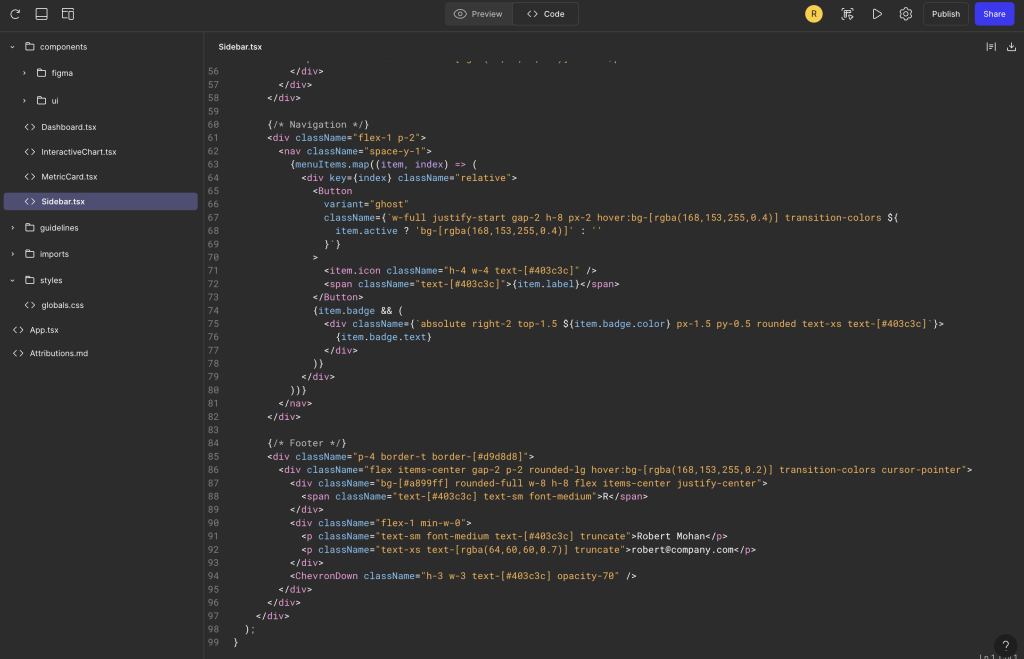
Task: Click the blue Share button
Action: [994, 14]
